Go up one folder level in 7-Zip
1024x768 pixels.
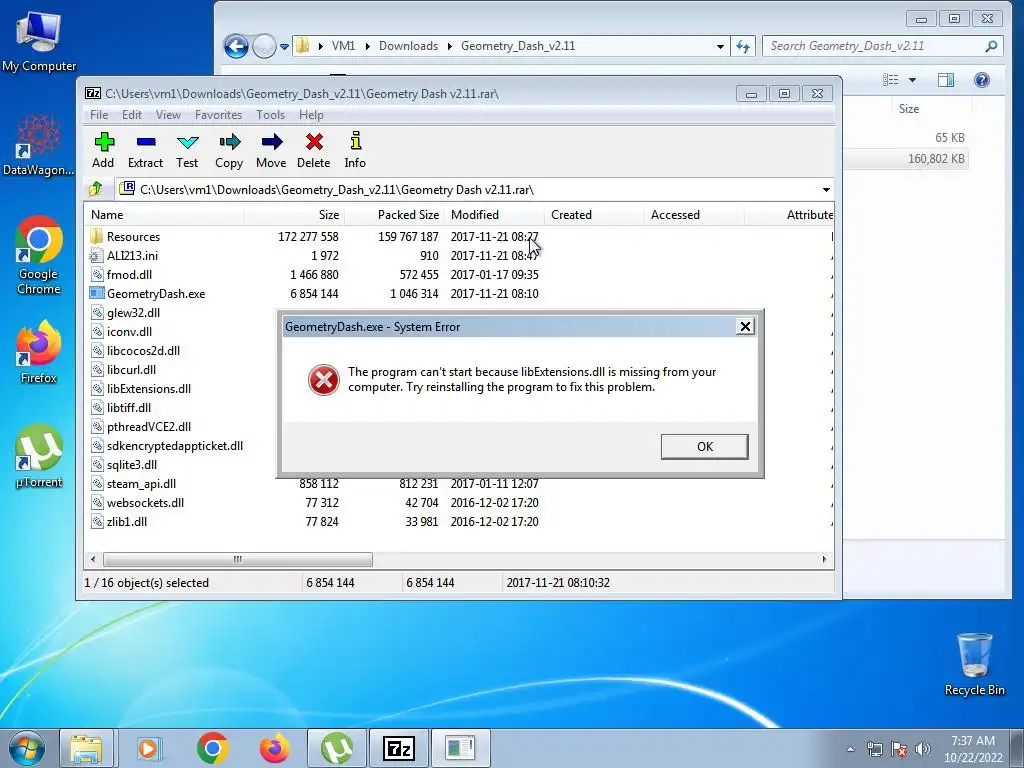pos(96,189)
